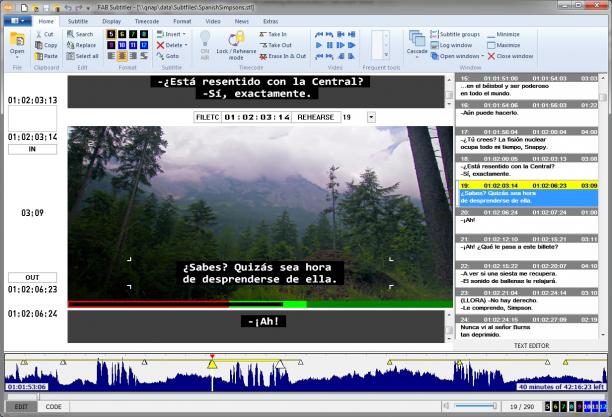The height and width of the screenshot is (417, 612).
Task: Open the Search tool in Edit group
Action: click(x=80, y=34)
